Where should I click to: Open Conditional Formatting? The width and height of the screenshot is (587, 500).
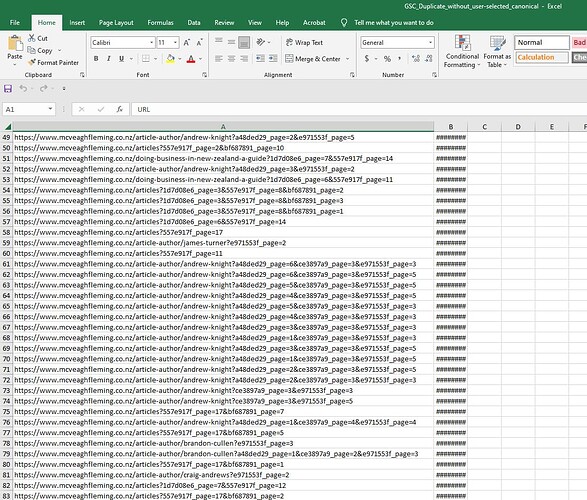click(x=462, y=51)
